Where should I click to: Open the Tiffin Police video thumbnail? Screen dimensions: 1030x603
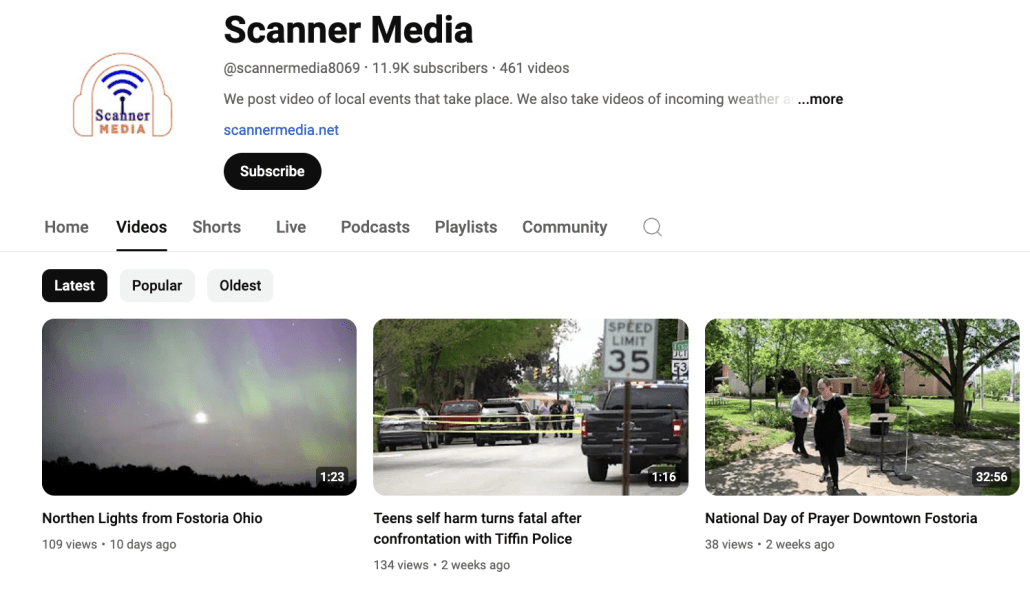tap(531, 407)
